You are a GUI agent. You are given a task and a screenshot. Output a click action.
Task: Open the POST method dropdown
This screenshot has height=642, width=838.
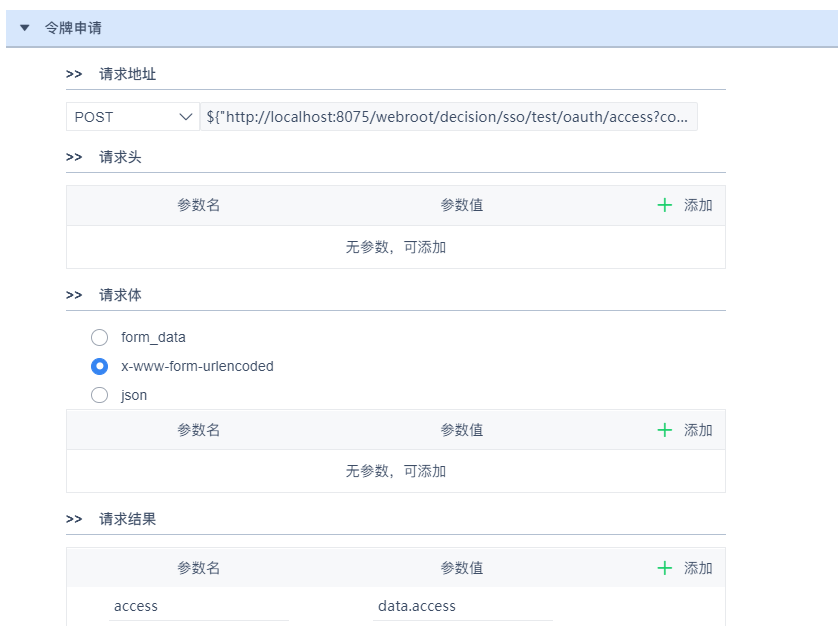(133, 117)
